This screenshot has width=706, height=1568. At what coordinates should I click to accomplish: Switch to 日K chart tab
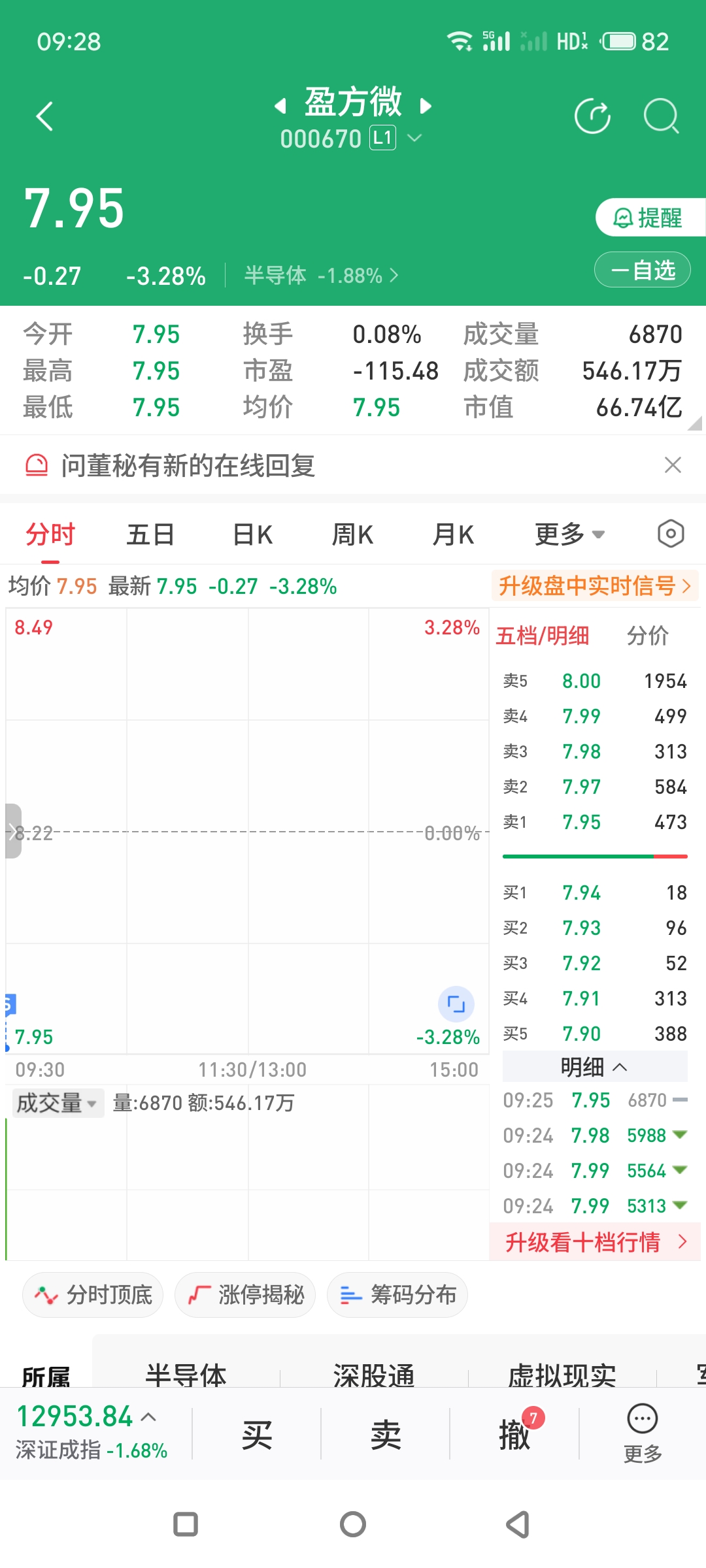point(252,534)
